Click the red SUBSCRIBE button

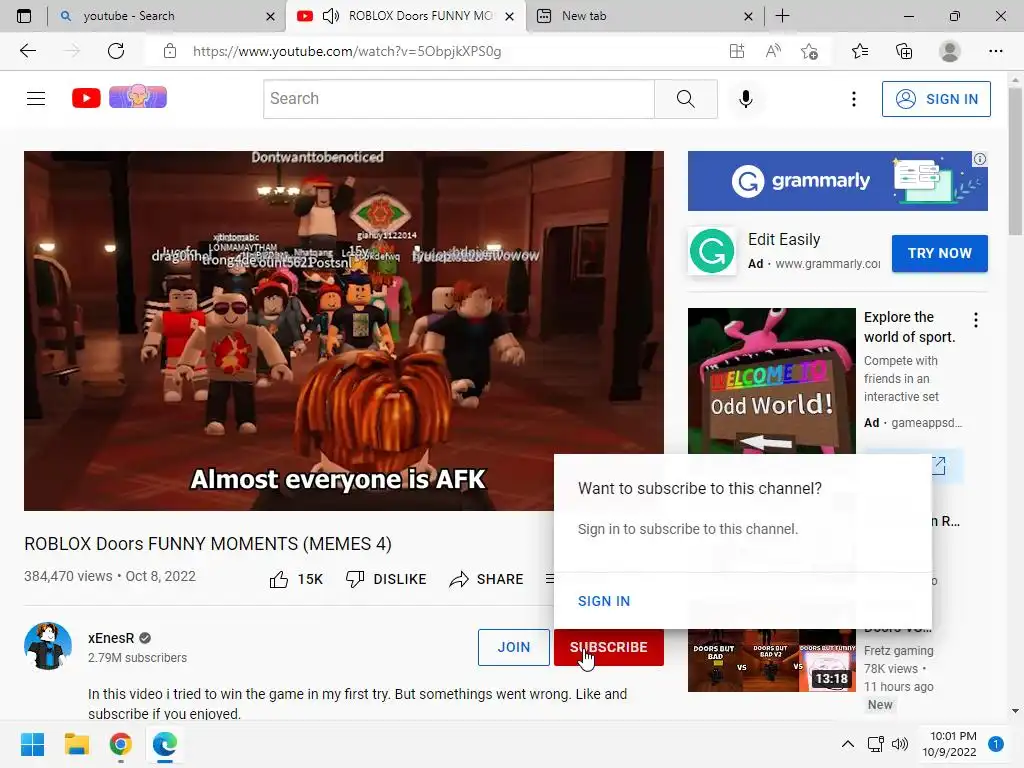click(609, 647)
